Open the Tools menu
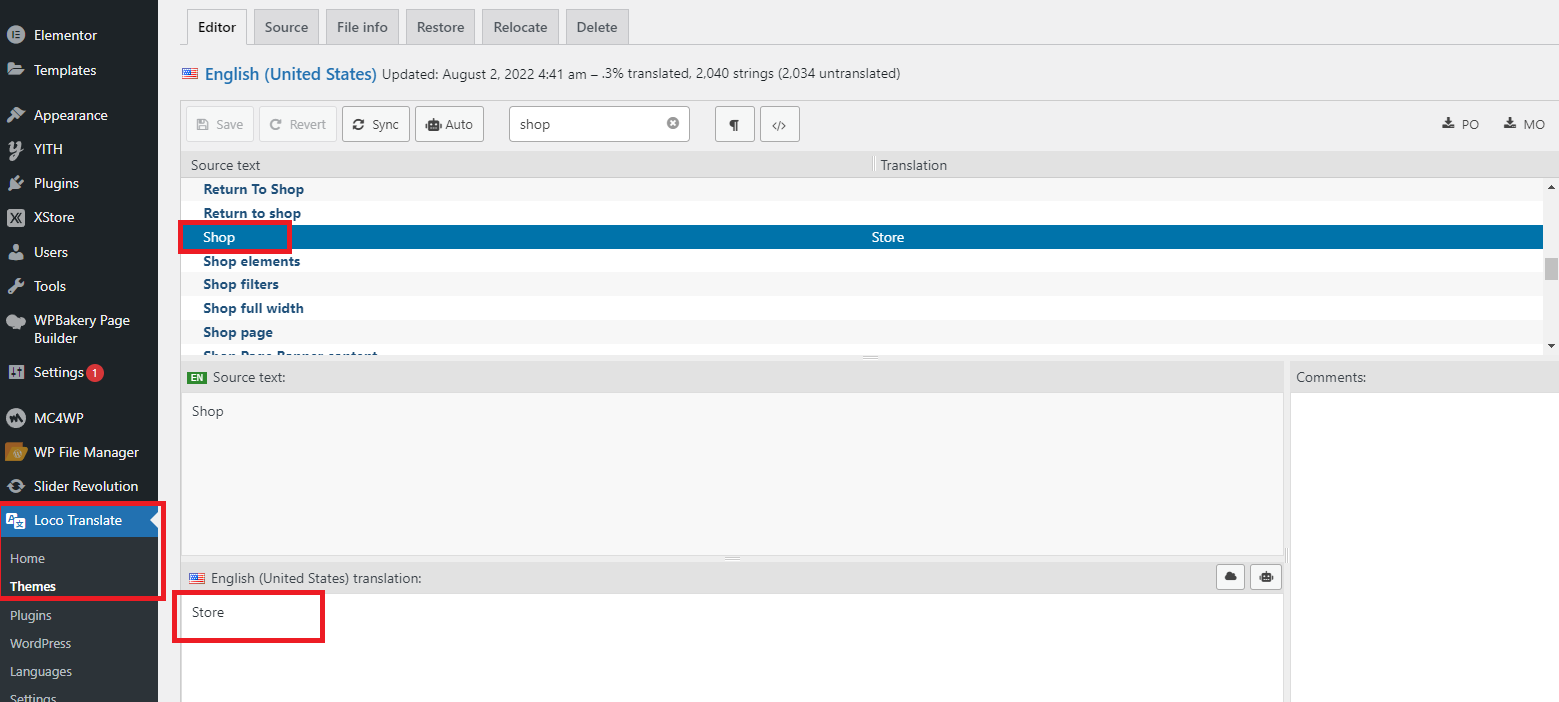1559x702 pixels. [49, 286]
